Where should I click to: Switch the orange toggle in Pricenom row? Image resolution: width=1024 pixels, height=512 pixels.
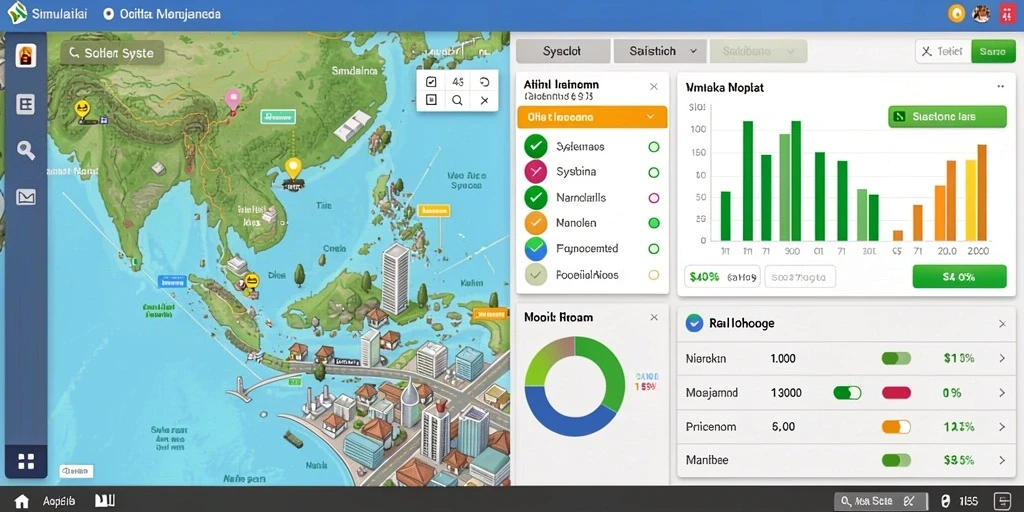point(896,427)
